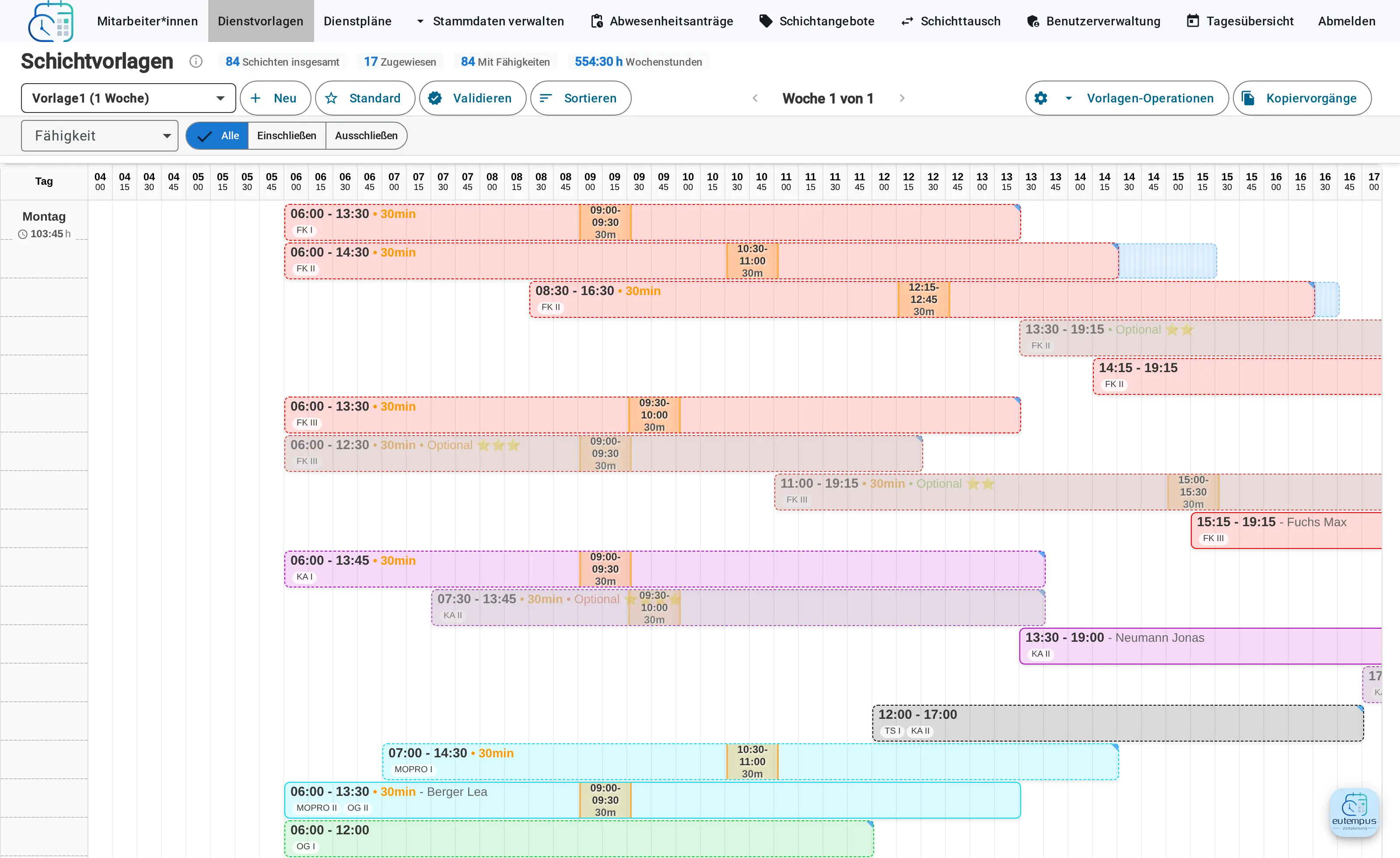Select the 12:00 - 17:00 TS I shift
This screenshot has width=1400, height=858.
pyautogui.click(x=1118, y=723)
